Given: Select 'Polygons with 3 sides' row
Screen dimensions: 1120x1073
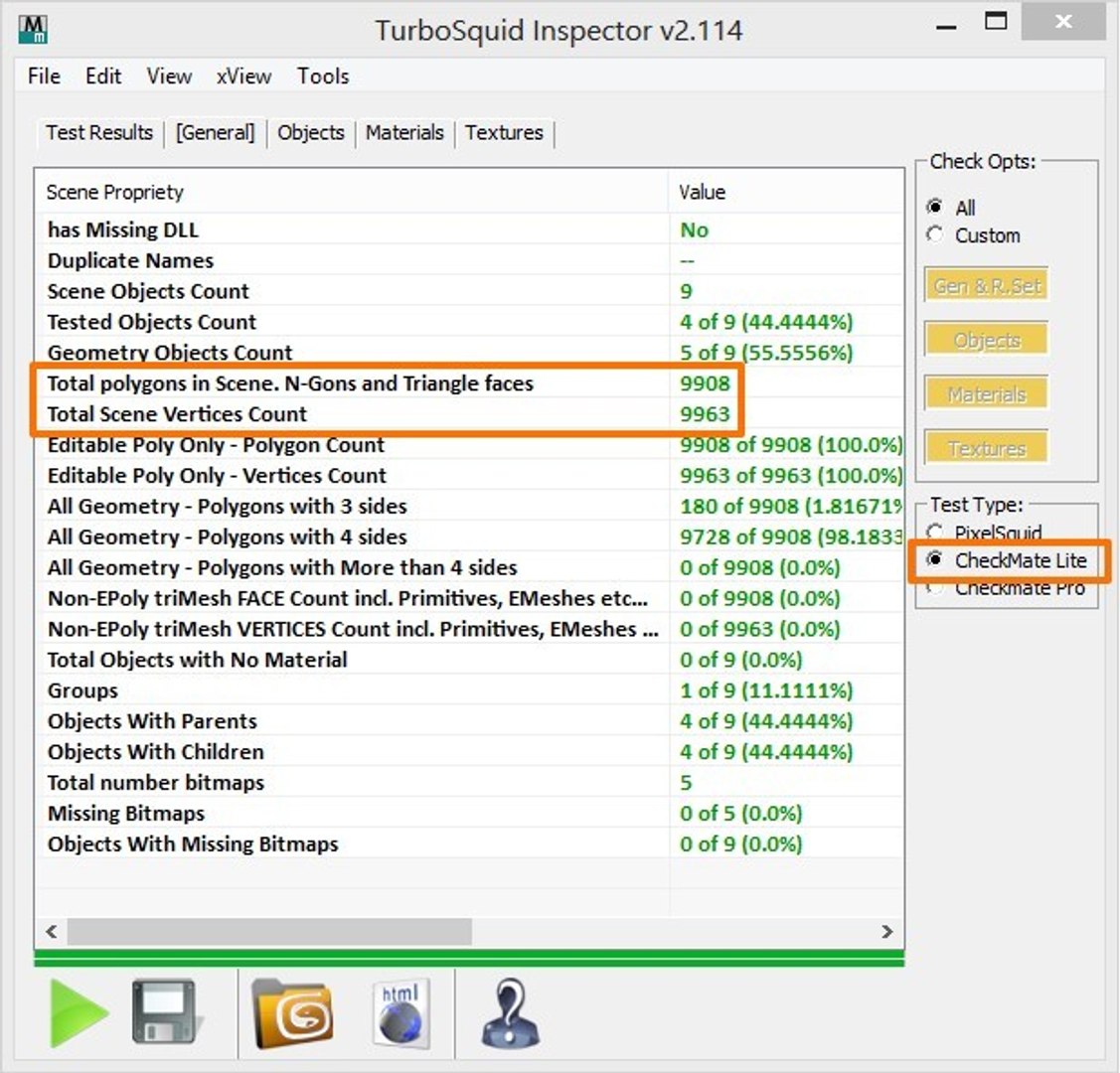Looking at the screenshot, I should 469,506.
